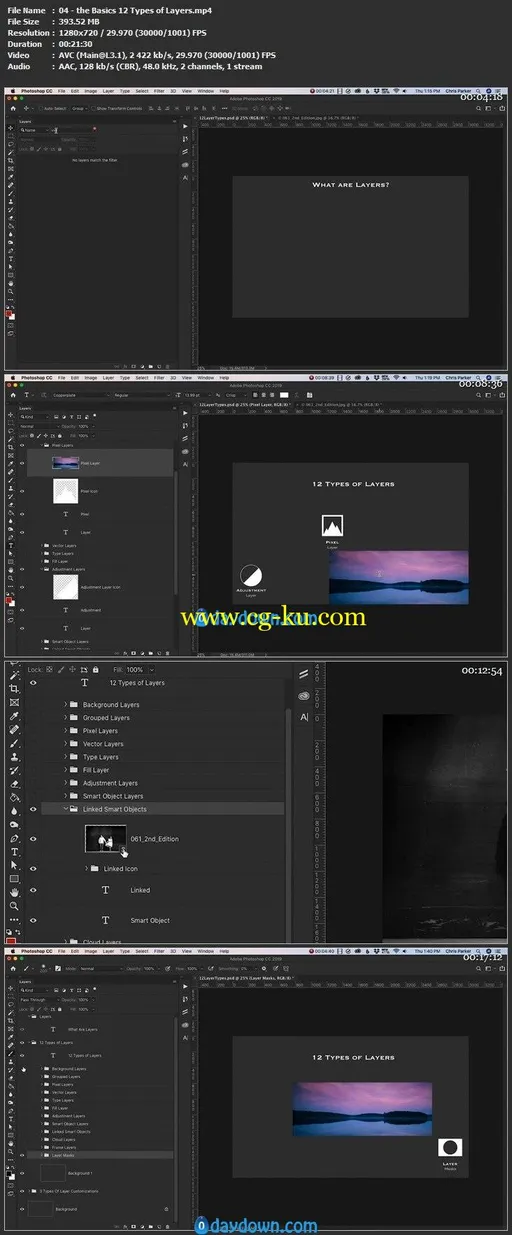512x1235 pixels.
Task: Click foreground red swatch in 12:54 frame
Action: (x=10, y=939)
